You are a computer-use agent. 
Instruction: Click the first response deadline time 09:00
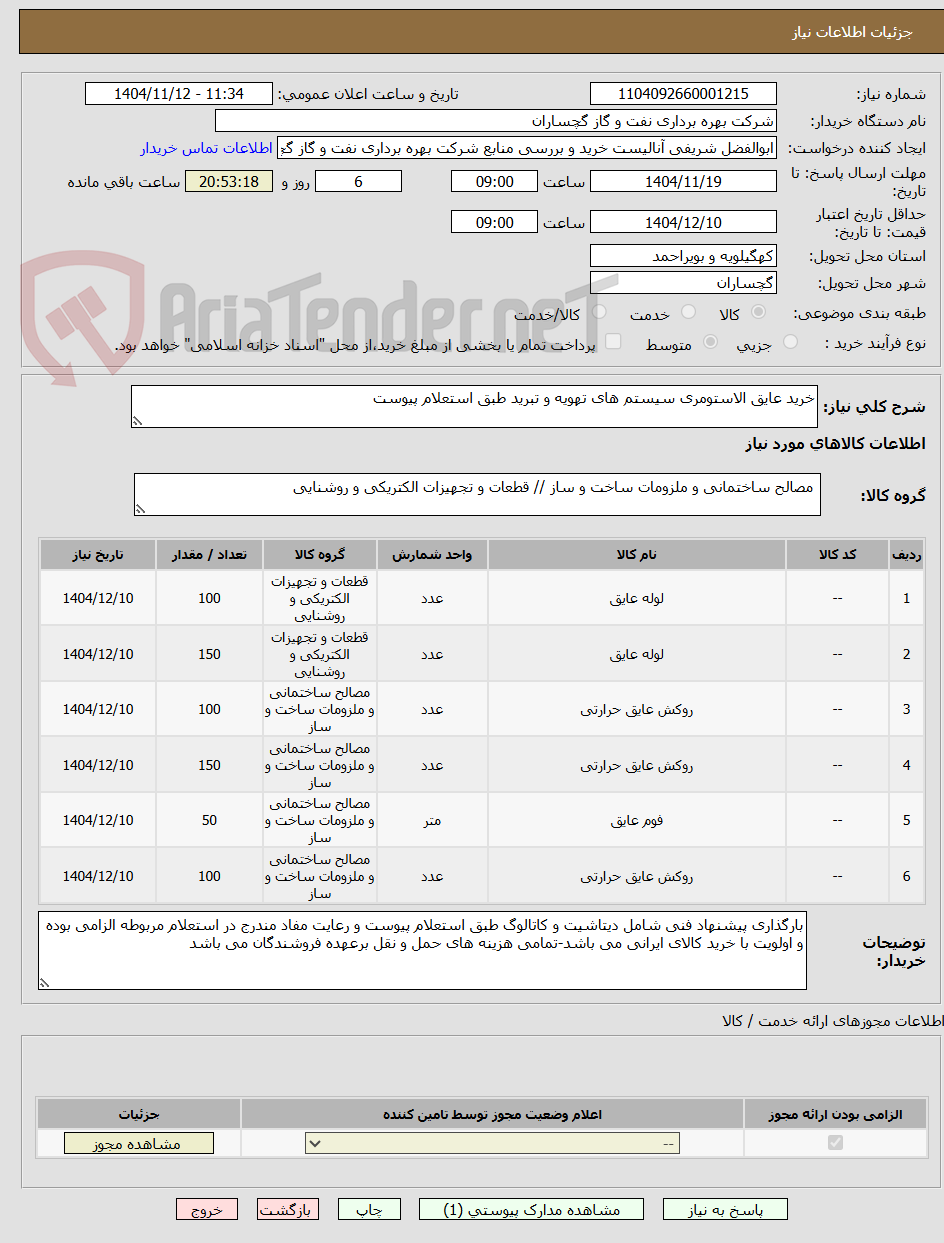[x=494, y=181]
